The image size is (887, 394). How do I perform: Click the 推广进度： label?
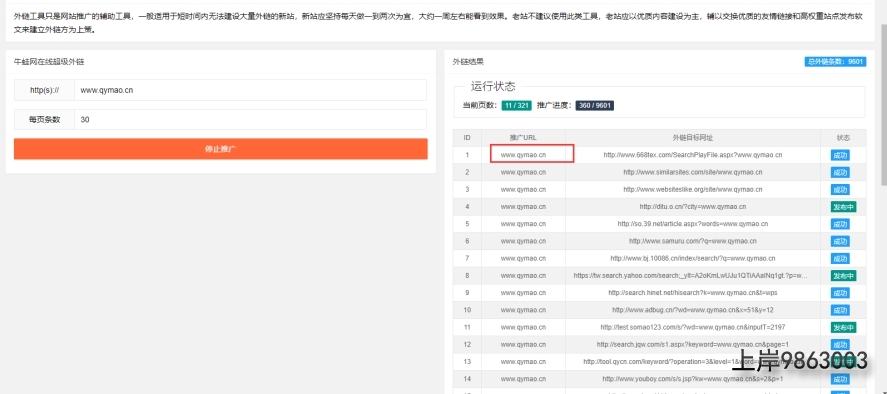[x=555, y=105]
